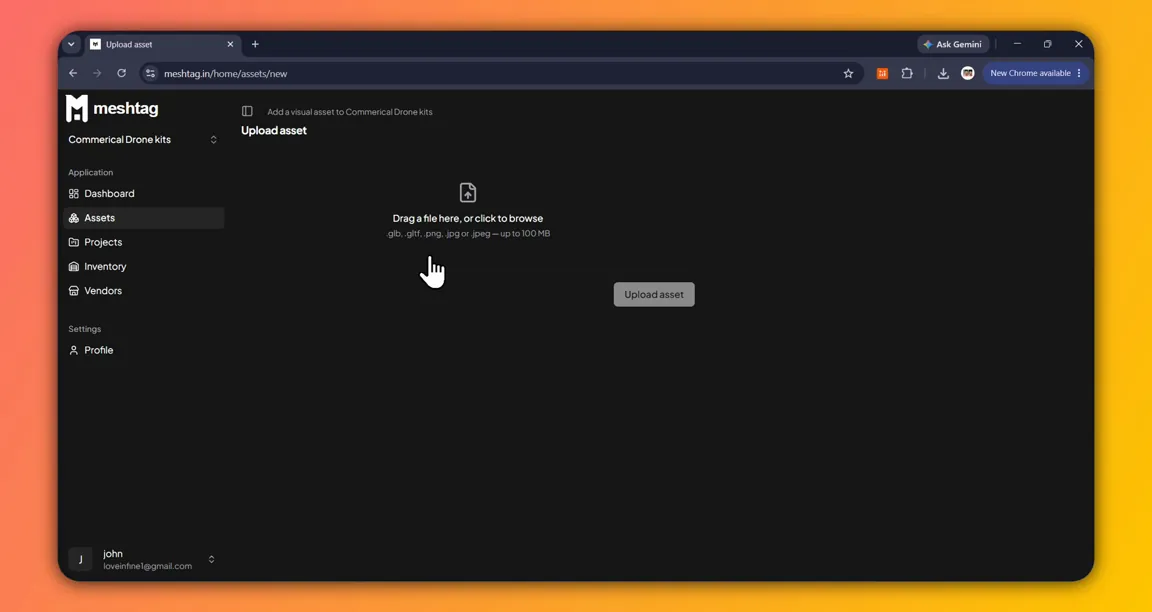Viewport: 1152px width, 612px height.
Task: Click the Settings section label
Action: coord(84,329)
